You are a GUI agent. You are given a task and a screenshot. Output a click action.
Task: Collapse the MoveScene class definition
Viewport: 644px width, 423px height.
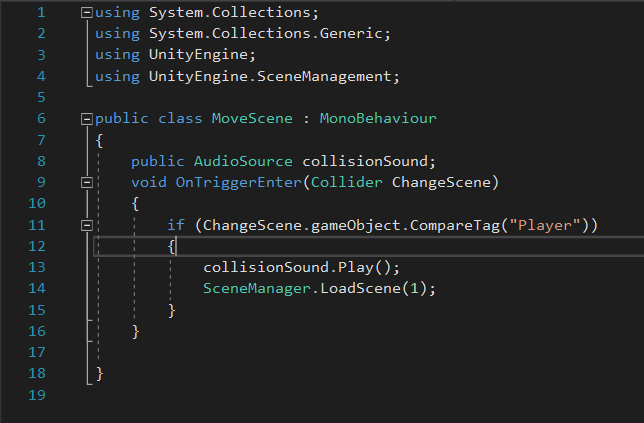[x=87, y=119]
